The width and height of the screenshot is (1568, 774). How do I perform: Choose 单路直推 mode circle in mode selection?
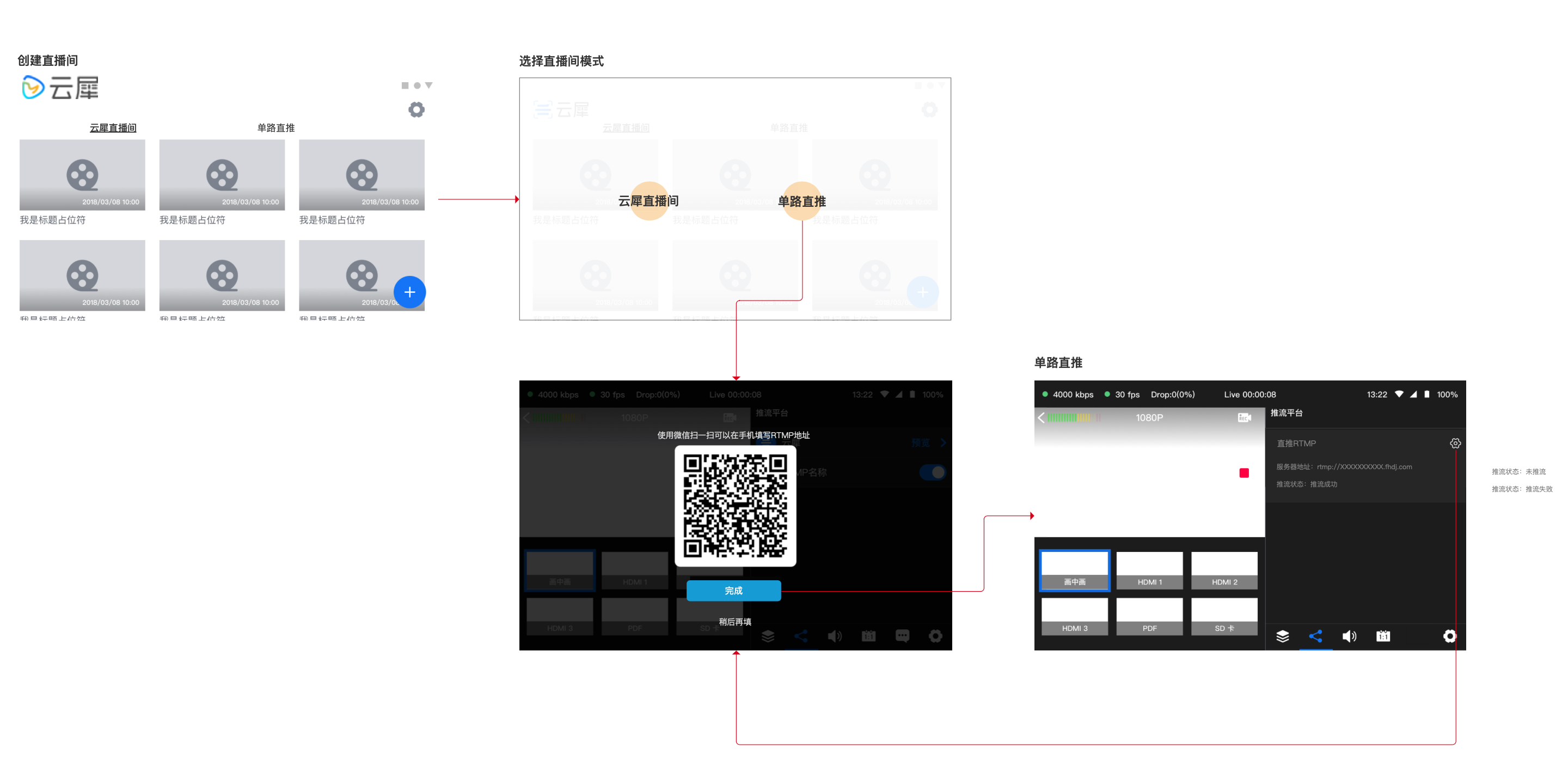tap(801, 201)
